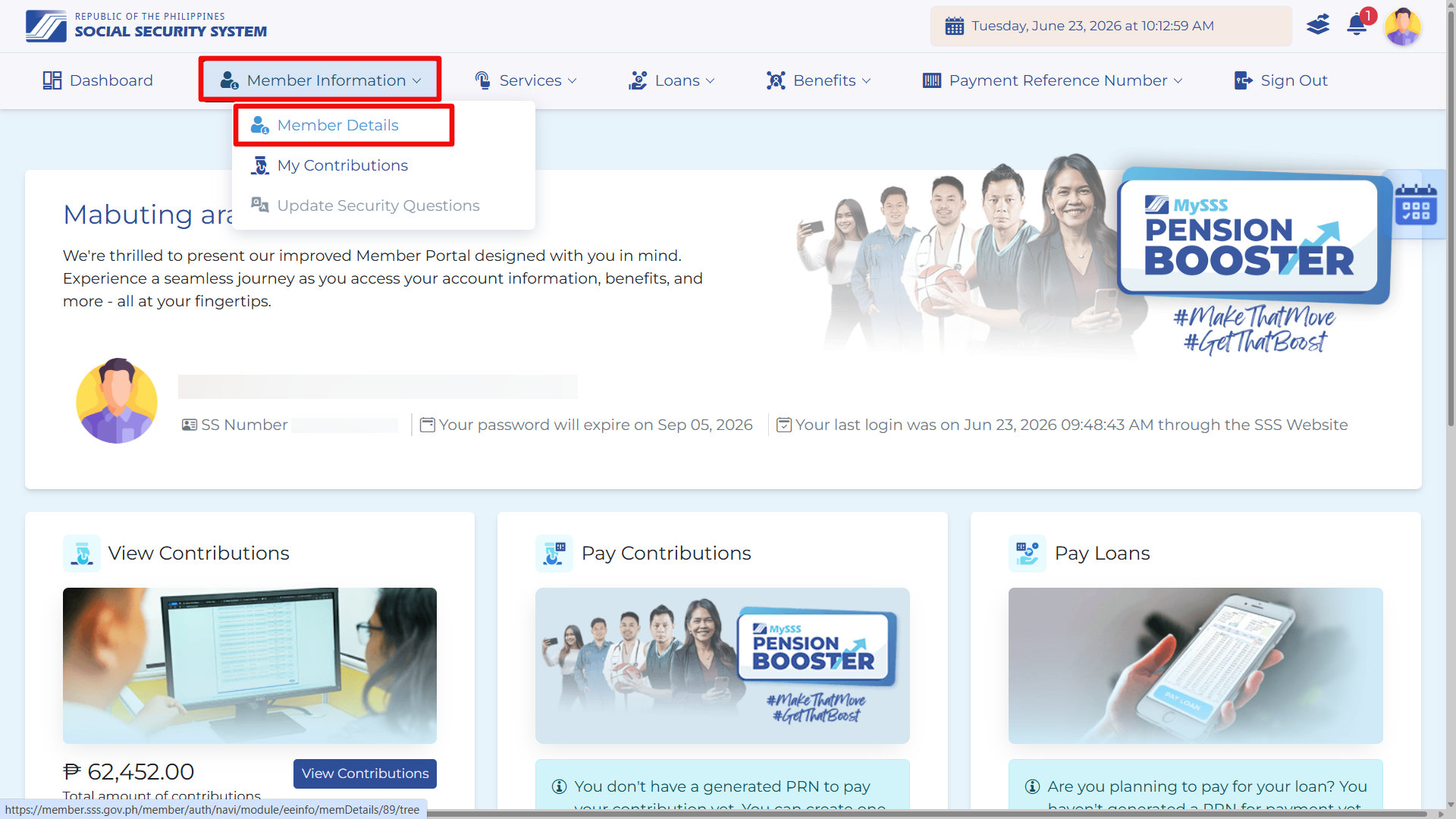
Task: Collapse the Member Information chevron
Action: [417, 81]
